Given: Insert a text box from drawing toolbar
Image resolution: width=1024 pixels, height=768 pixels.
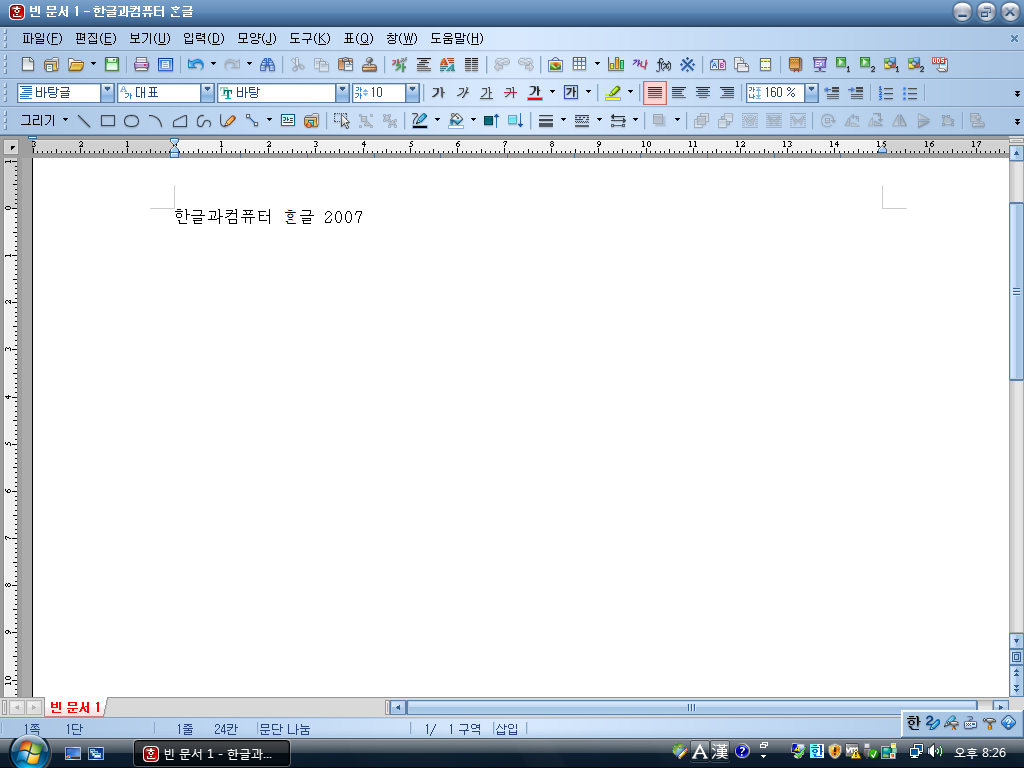Looking at the screenshot, I should pos(287,121).
